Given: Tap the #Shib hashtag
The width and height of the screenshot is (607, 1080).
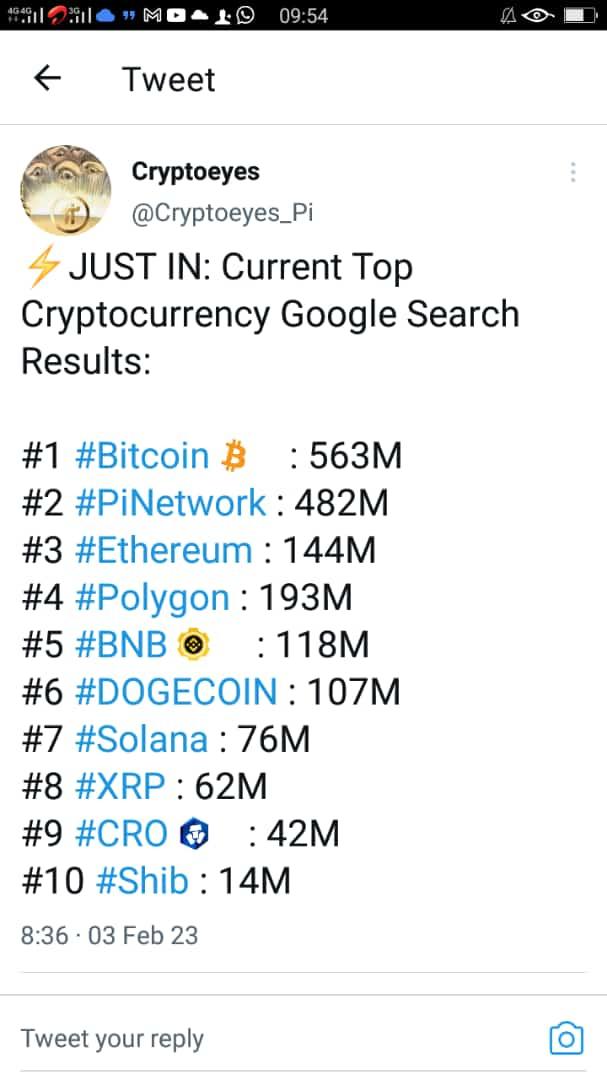Looking at the screenshot, I should [142, 881].
